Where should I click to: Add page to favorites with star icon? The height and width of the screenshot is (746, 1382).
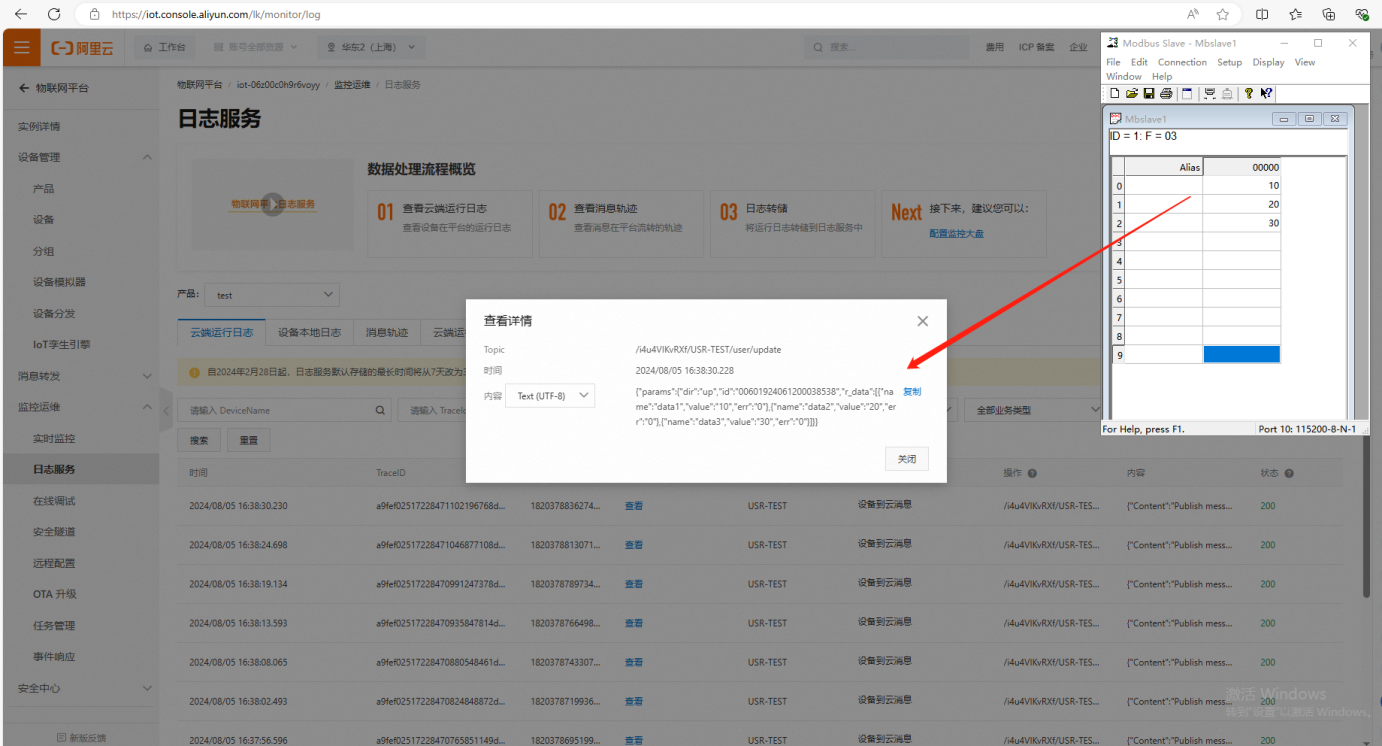click(1222, 15)
